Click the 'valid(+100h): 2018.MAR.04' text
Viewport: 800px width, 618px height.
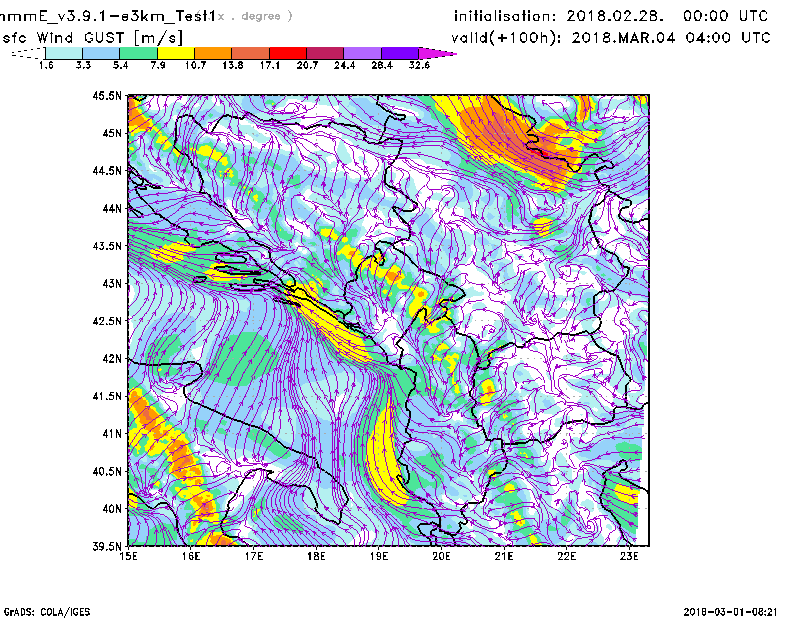[x=563, y=38]
